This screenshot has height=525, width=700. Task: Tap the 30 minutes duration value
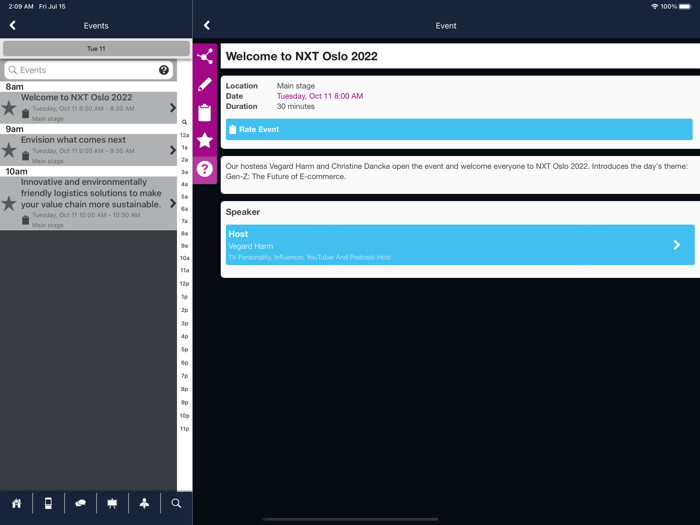coord(296,106)
